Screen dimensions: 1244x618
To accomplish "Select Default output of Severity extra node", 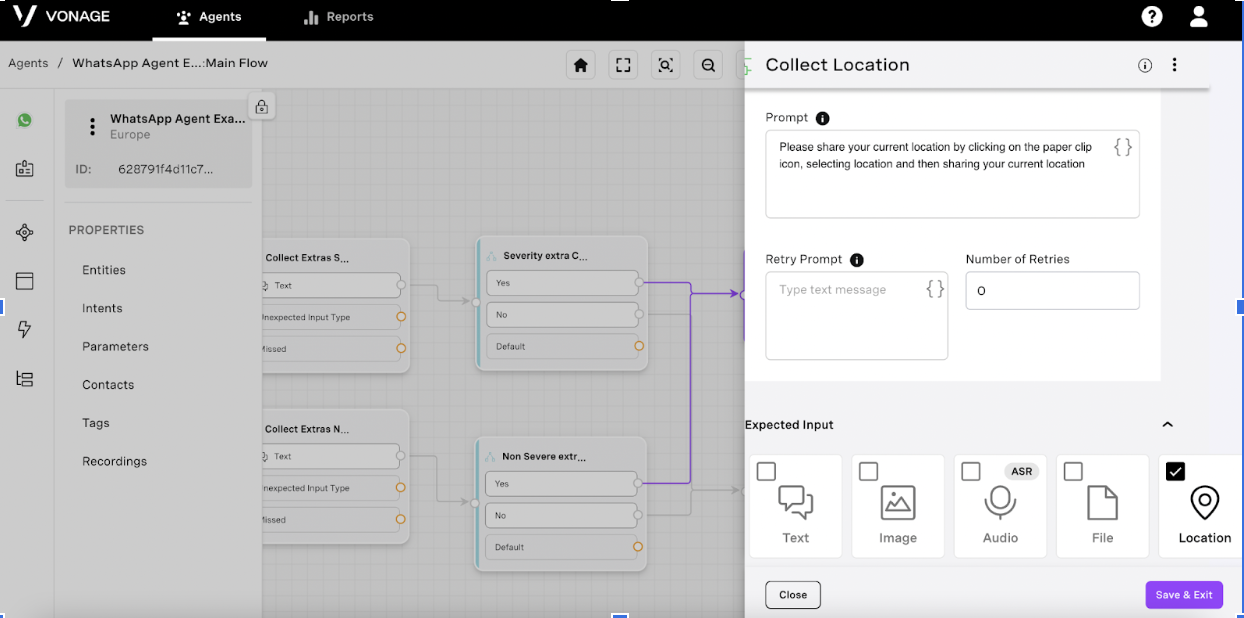I will coord(560,347).
